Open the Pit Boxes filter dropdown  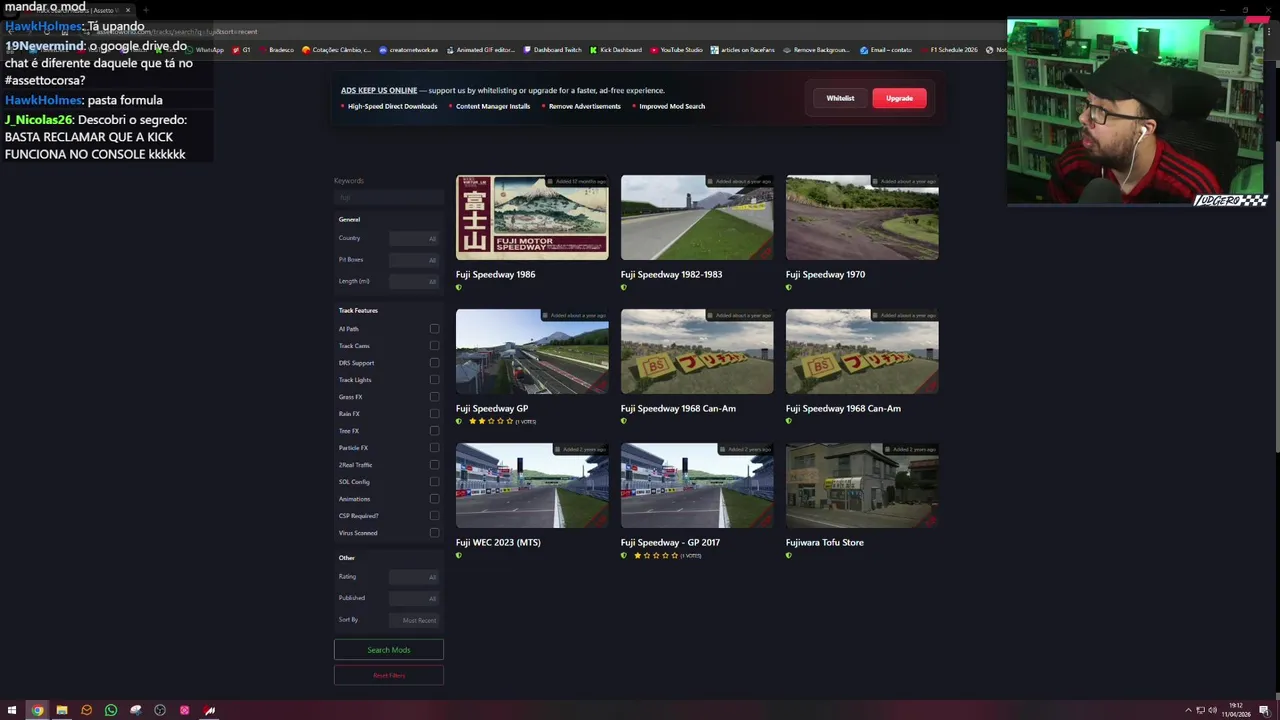(x=414, y=260)
